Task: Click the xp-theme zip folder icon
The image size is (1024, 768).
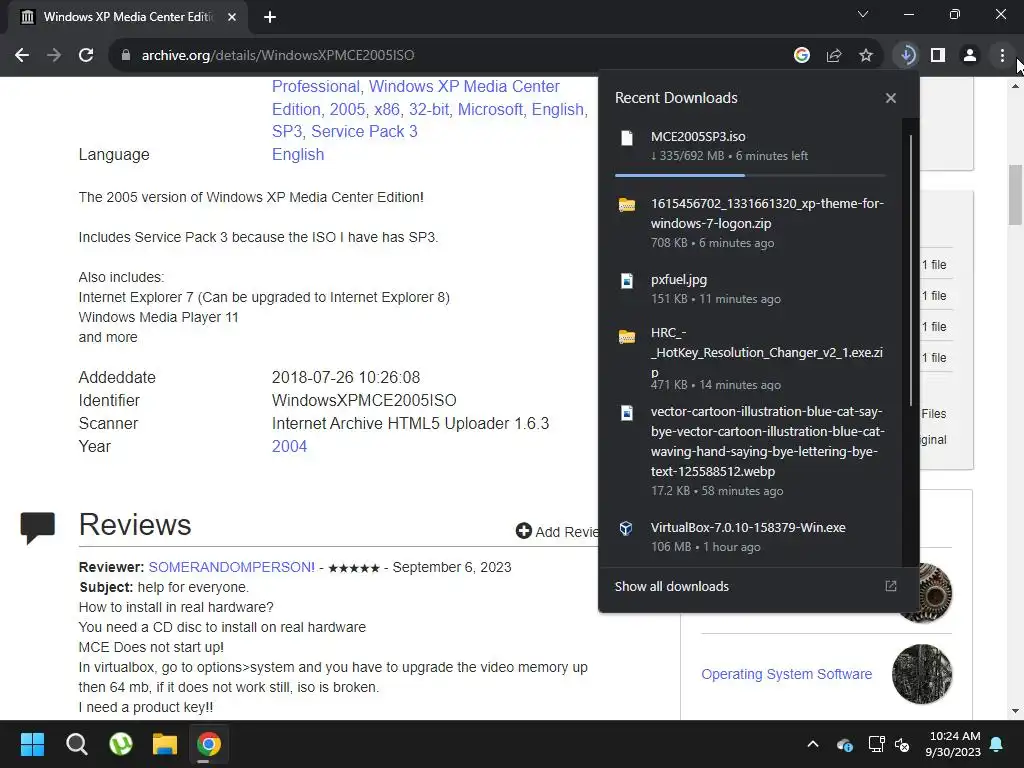Action: 627,205
